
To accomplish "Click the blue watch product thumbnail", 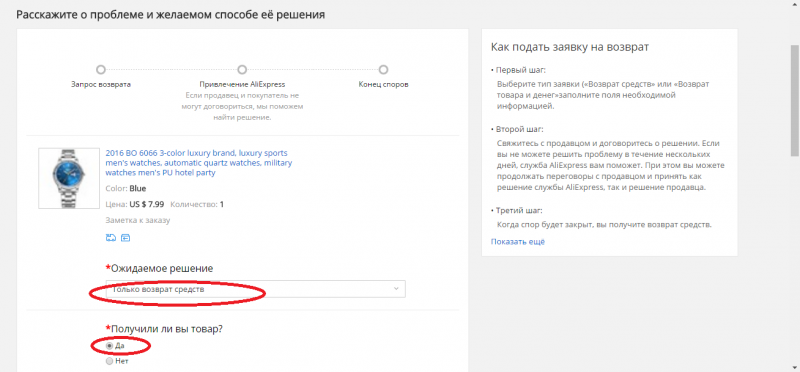I will [69, 179].
